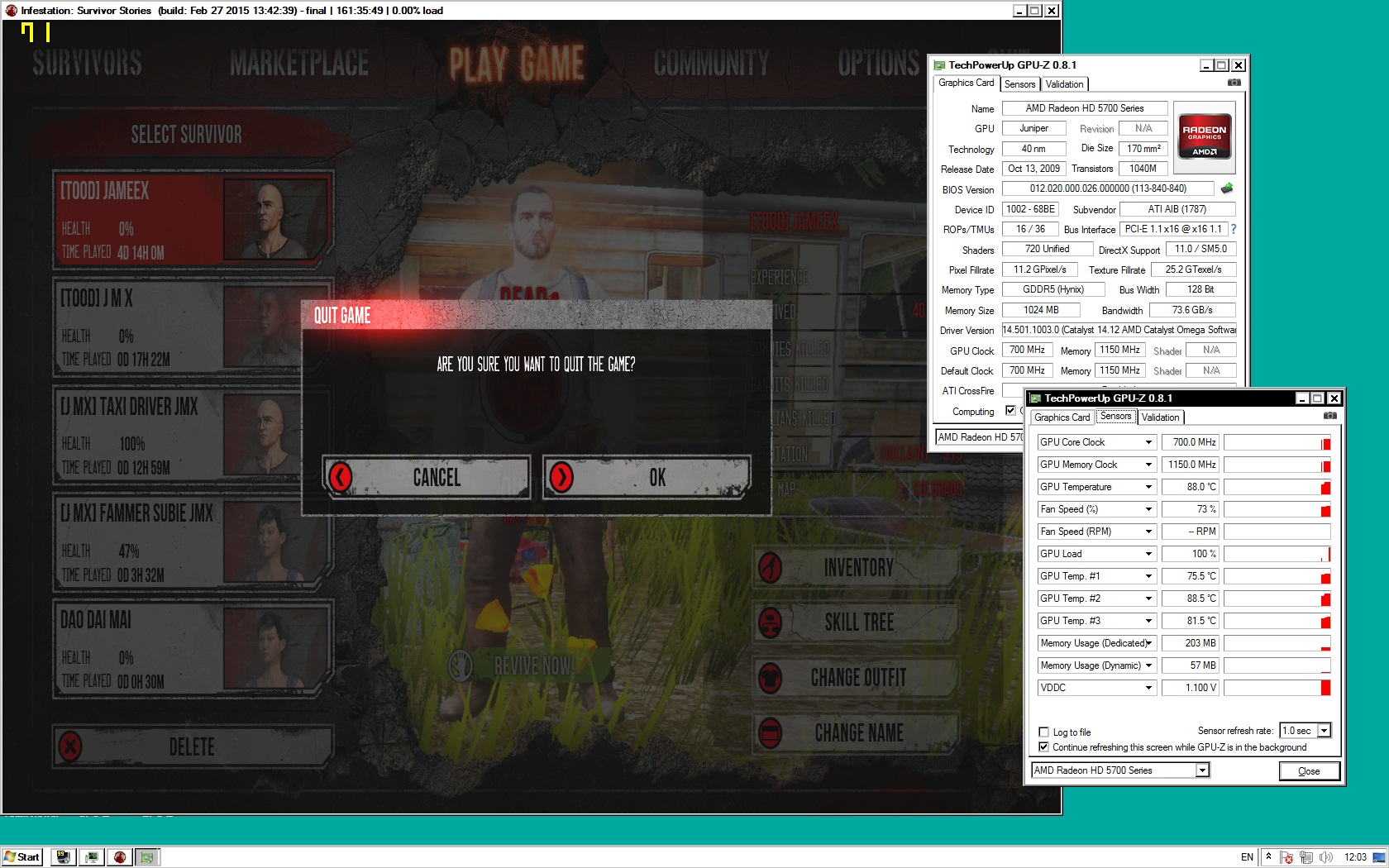
Task: Confirm quit with OK button
Action: (x=647, y=477)
